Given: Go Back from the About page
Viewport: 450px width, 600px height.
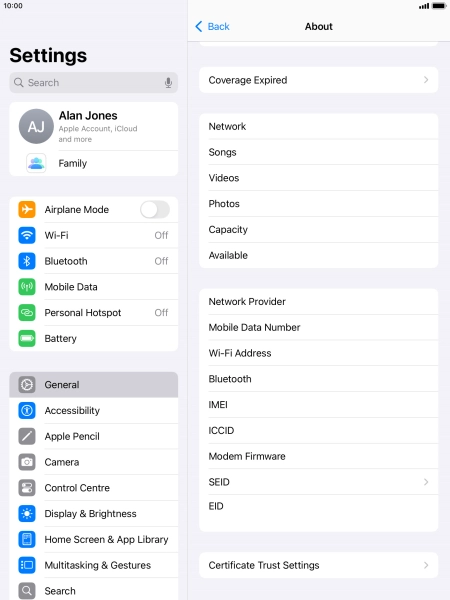Looking at the screenshot, I should point(212,26).
